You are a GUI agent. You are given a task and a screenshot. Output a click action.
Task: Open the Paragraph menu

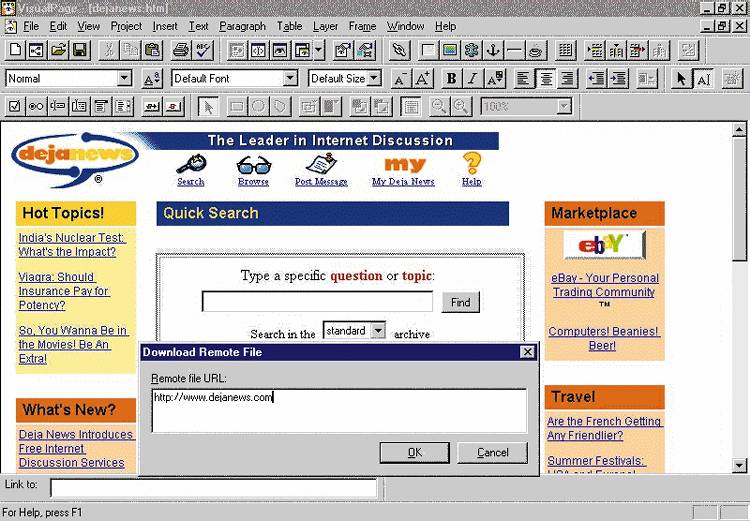point(242,26)
